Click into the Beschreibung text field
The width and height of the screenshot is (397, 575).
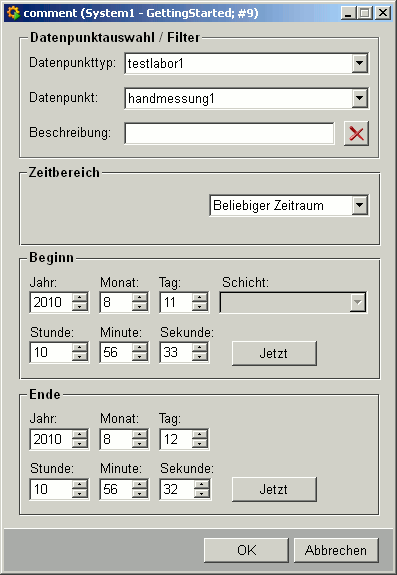tap(229, 133)
